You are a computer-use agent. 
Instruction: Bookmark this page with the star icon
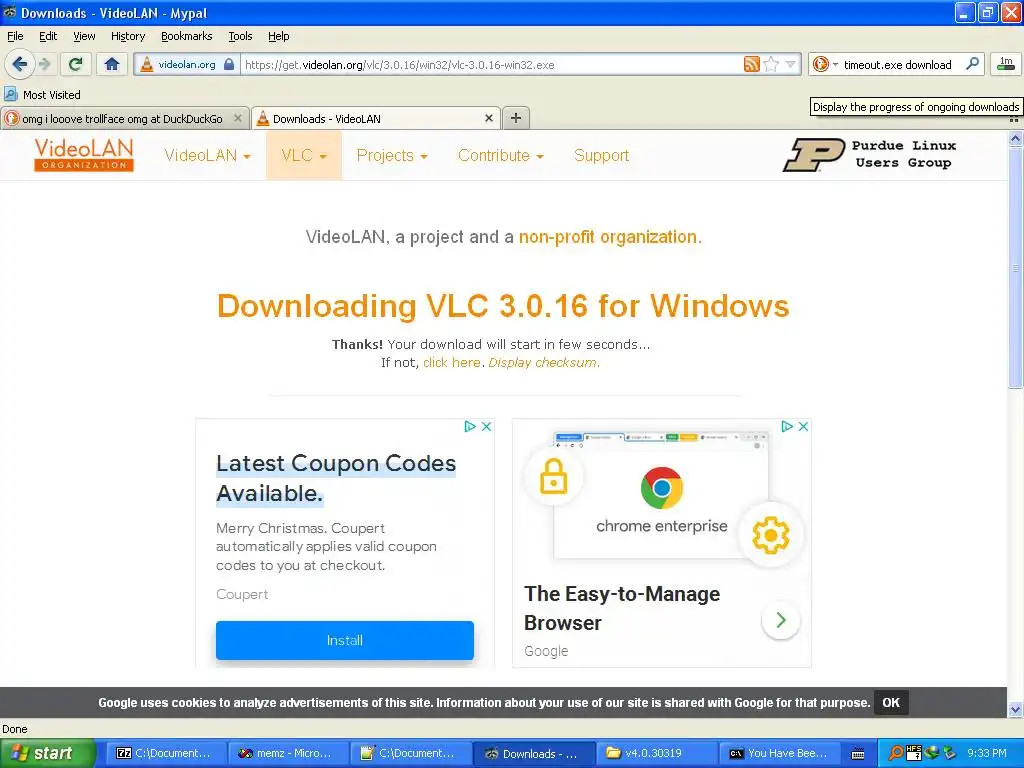(771, 64)
